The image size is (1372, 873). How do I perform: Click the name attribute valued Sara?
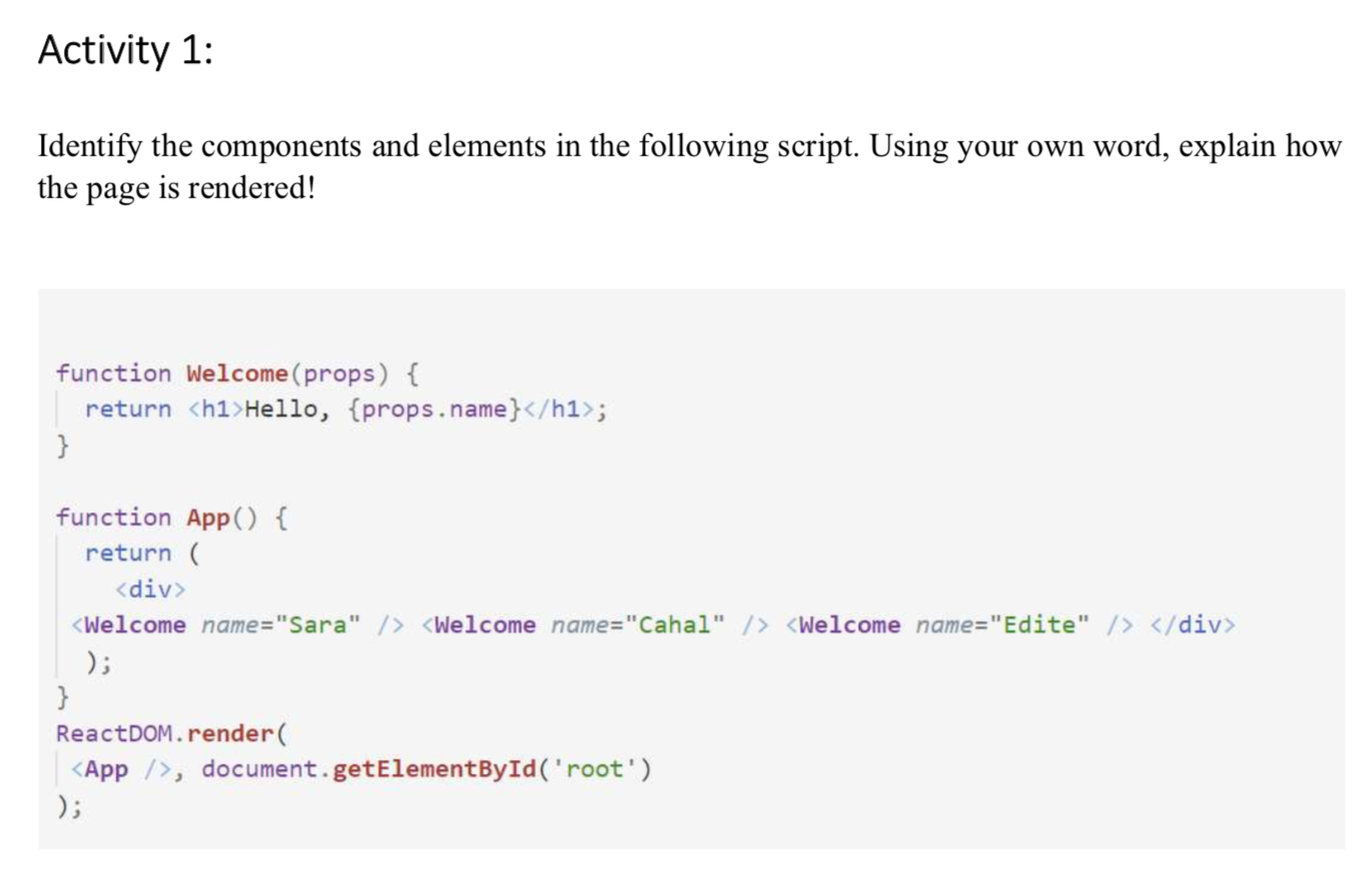pyautogui.click(x=284, y=625)
